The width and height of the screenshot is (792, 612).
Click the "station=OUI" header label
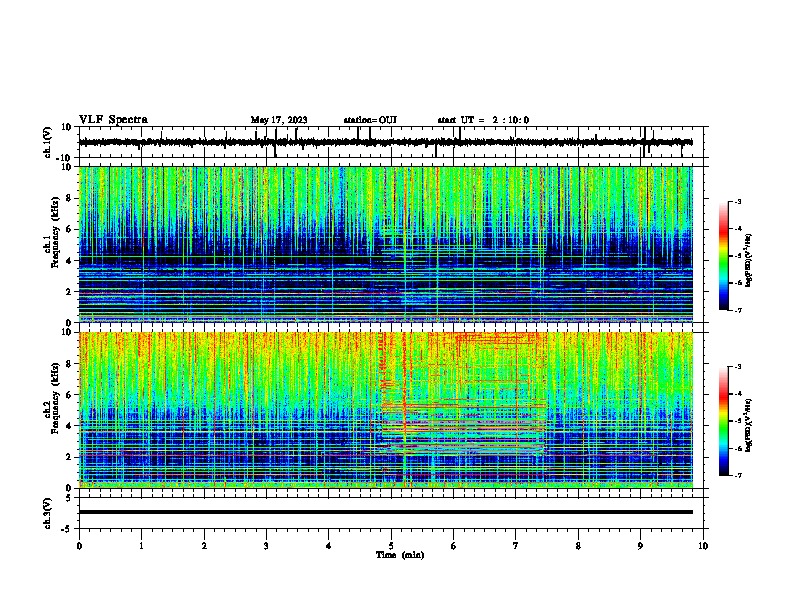click(370, 120)
